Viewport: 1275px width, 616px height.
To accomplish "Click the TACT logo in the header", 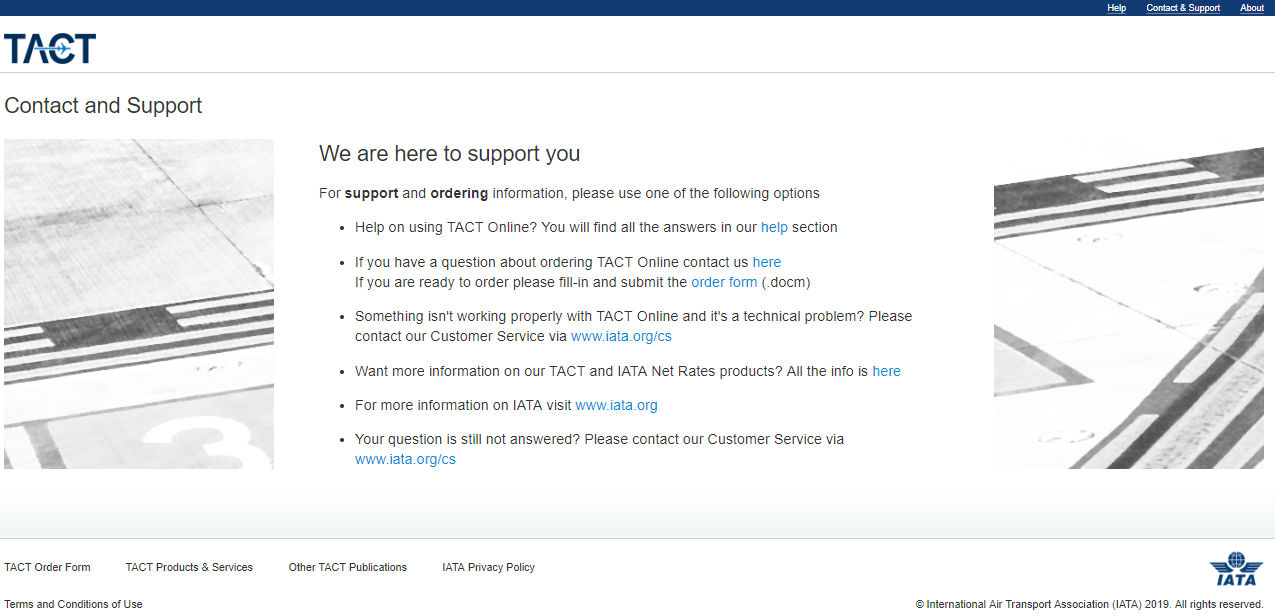I will (x=50, y=48).
